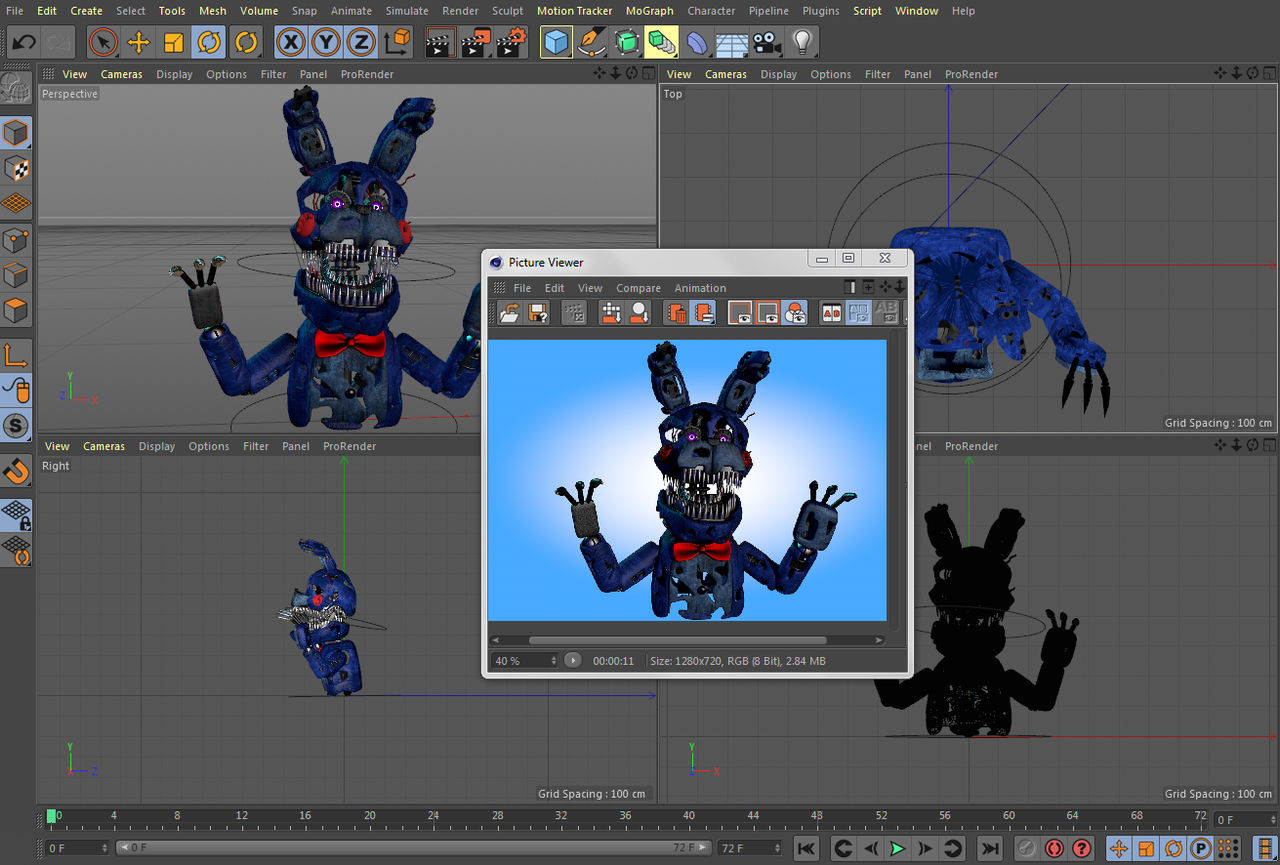Toggle position keyframe recording
The width and height of the screenshot is (1280, 865).
1118,849
